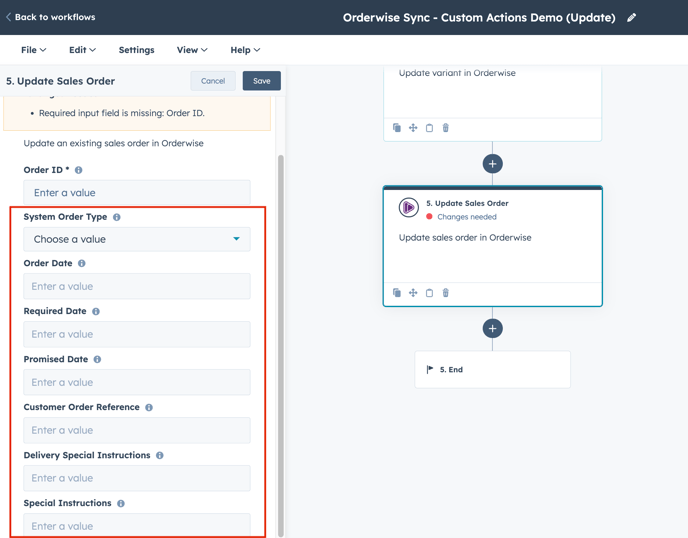
Task: Click the Required Date input field
Action: 137,334
